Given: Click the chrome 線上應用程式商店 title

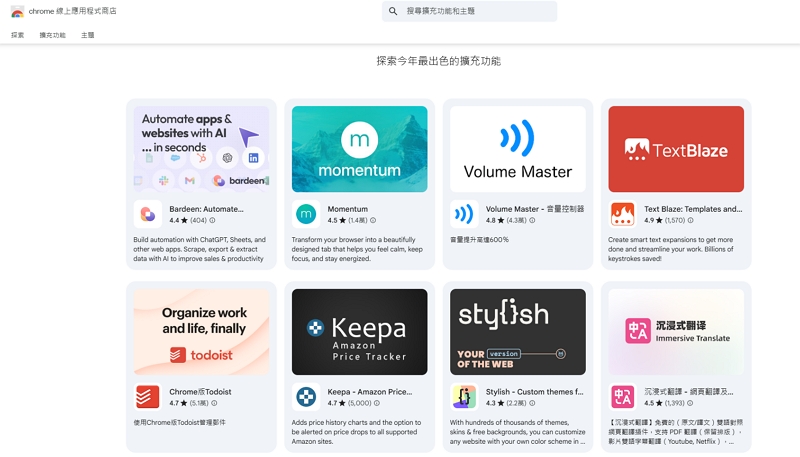Looking at the screenshot, I should tap(72, 11).
